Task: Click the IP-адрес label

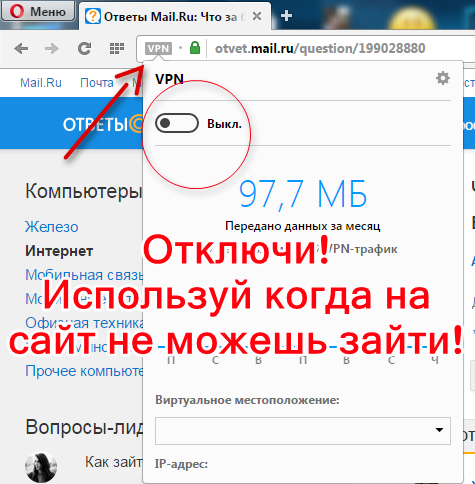Action: [181, 464]
